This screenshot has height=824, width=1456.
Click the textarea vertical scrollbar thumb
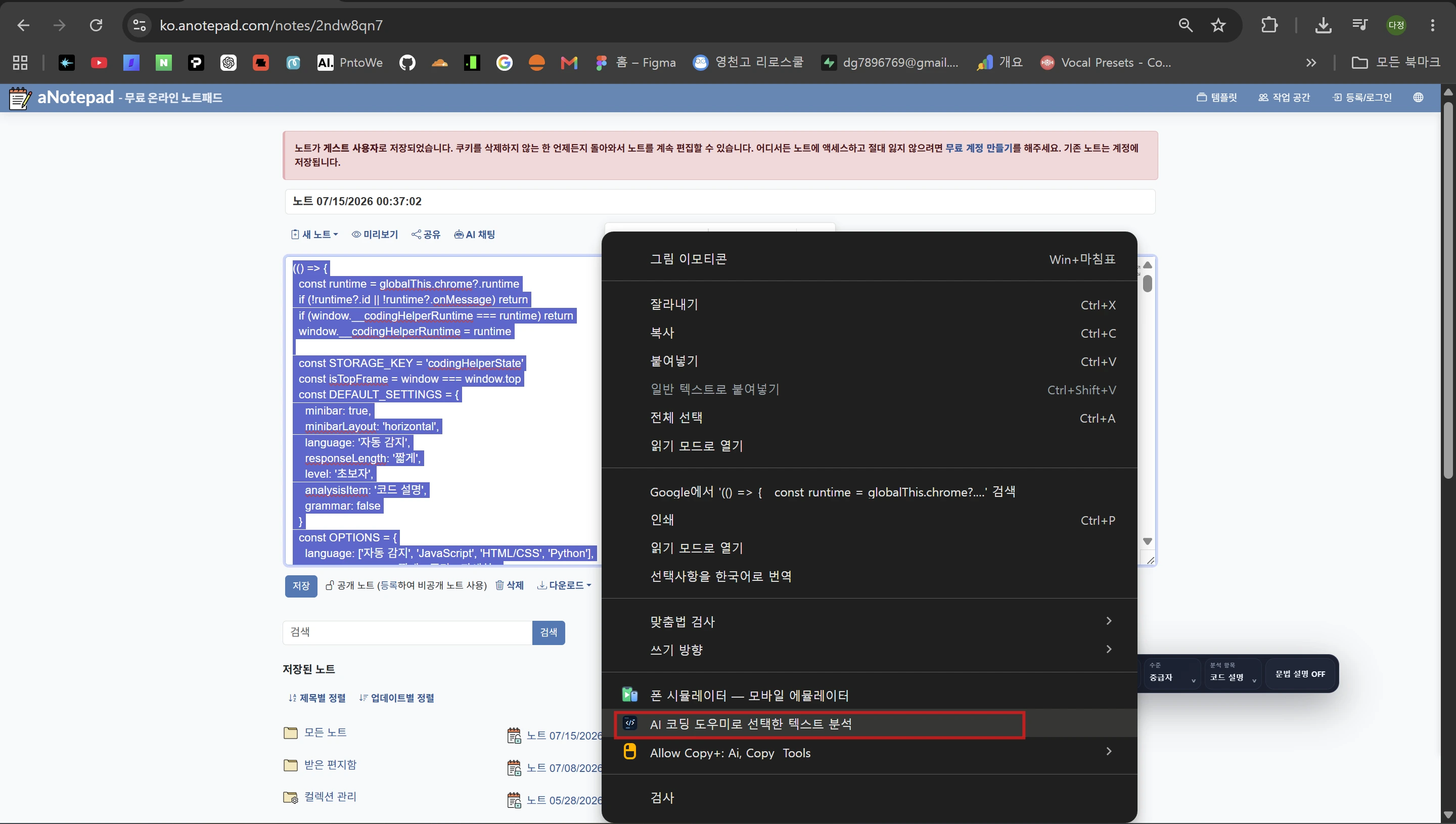pos(1148,283)
